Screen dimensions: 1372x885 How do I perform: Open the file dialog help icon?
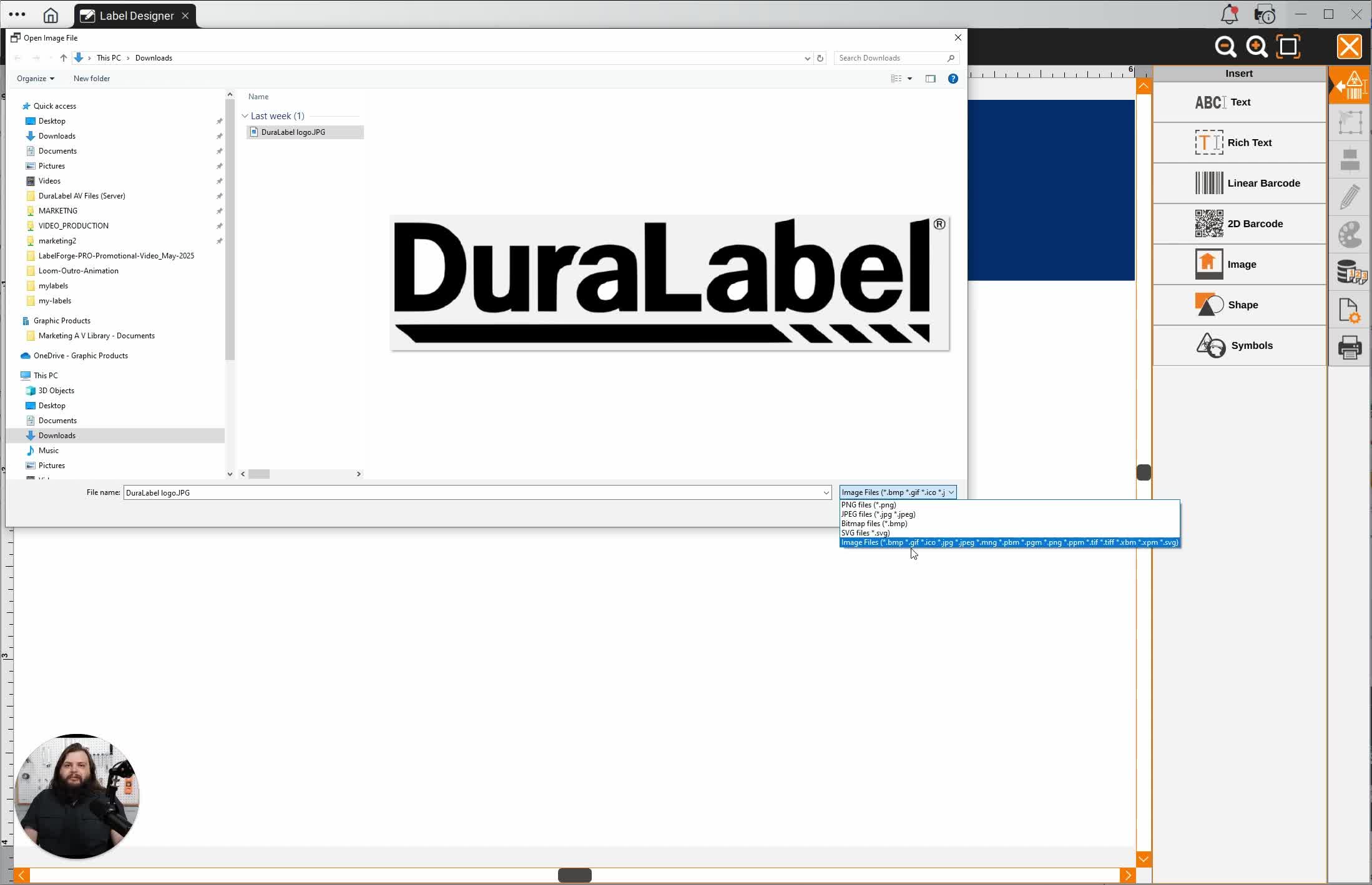[953, 79]
